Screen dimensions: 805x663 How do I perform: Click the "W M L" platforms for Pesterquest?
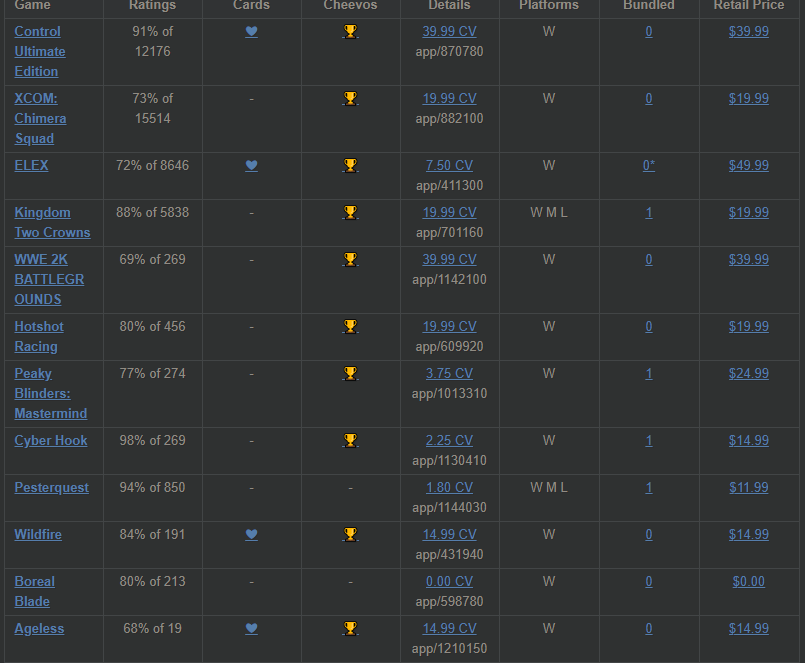coord(549,487)
